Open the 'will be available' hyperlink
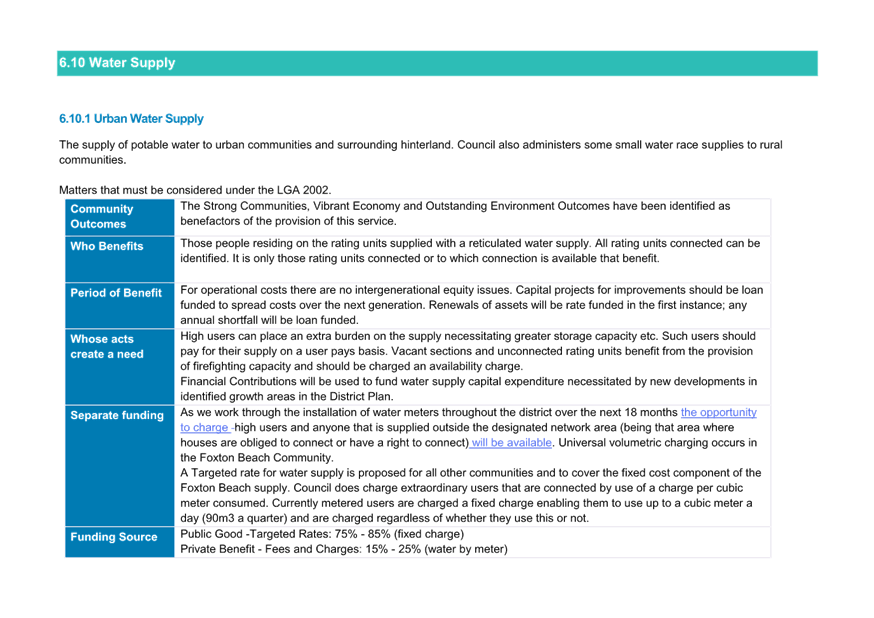Screen dimensions: 874x618 pyautogui.click(x=511, y=442)
